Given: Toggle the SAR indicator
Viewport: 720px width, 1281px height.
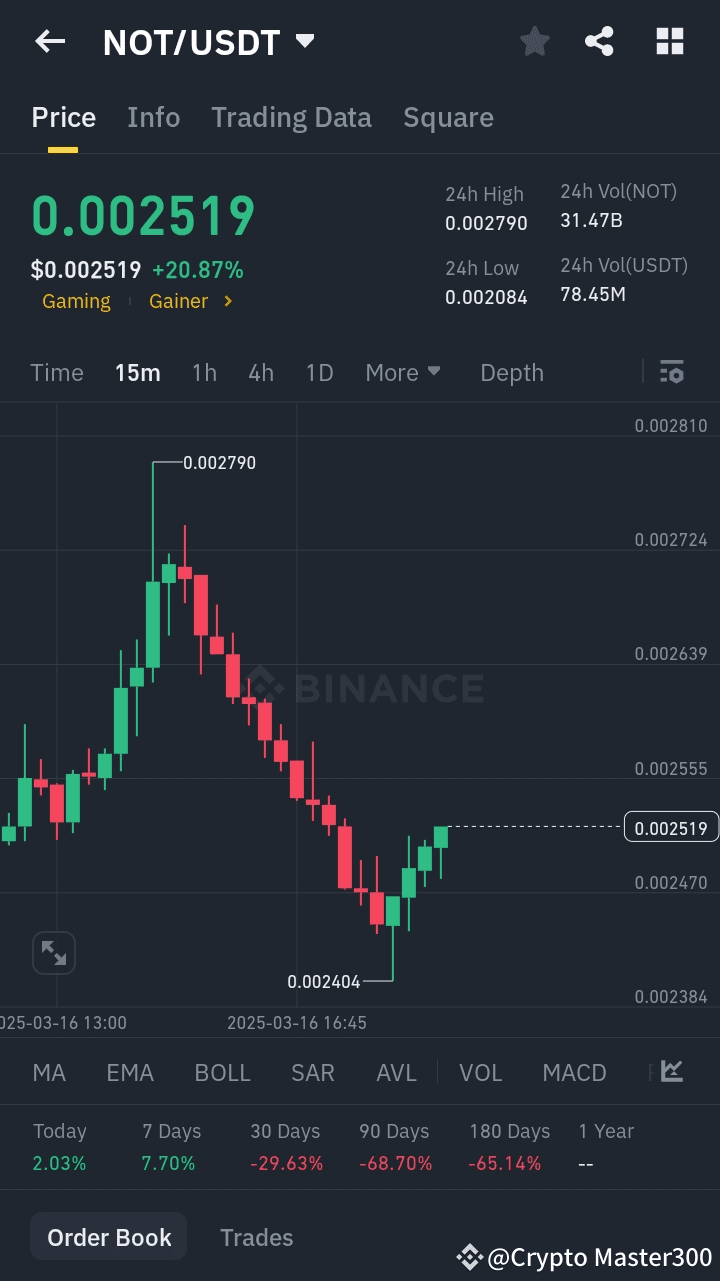Looking at the screenshot, I should click(312, 1073).
